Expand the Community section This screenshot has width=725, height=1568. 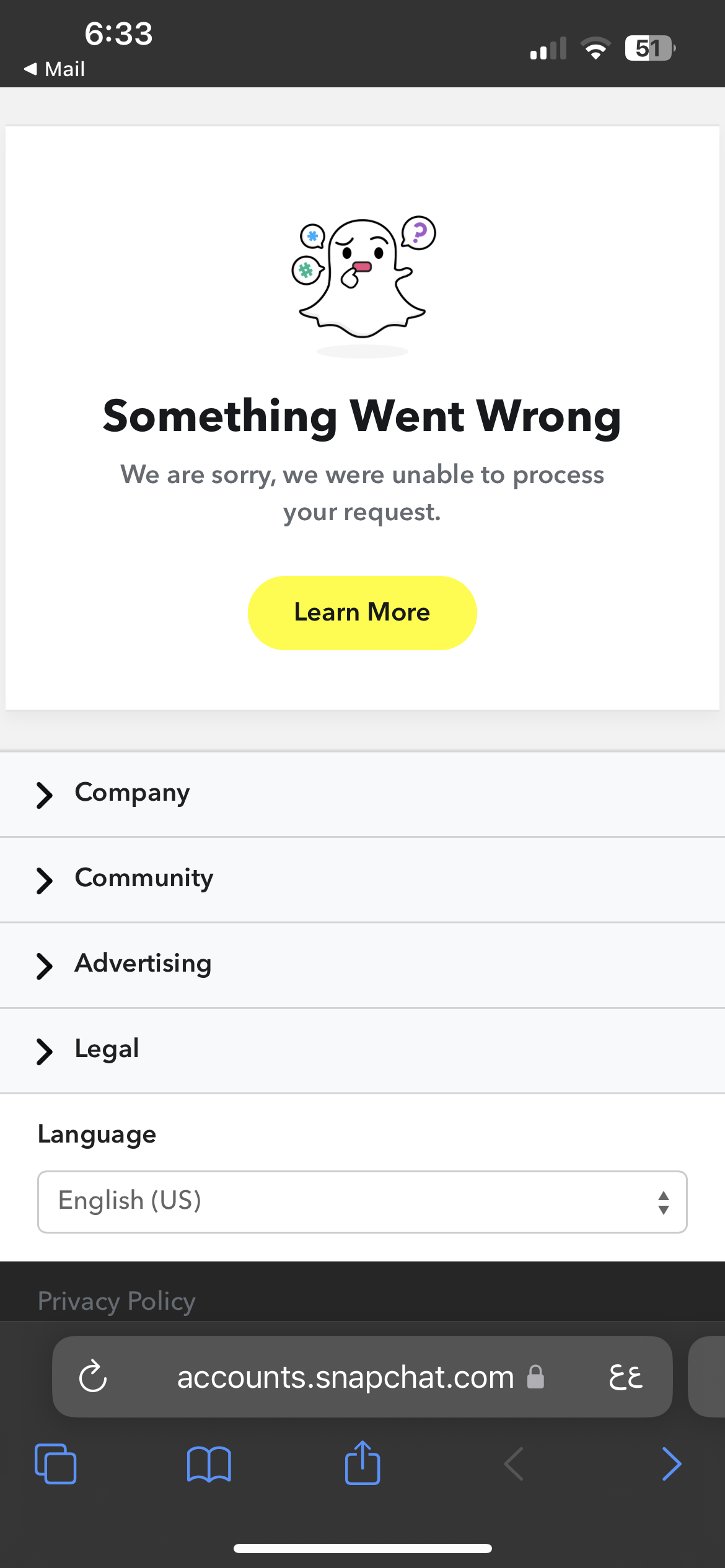(362, 879)
